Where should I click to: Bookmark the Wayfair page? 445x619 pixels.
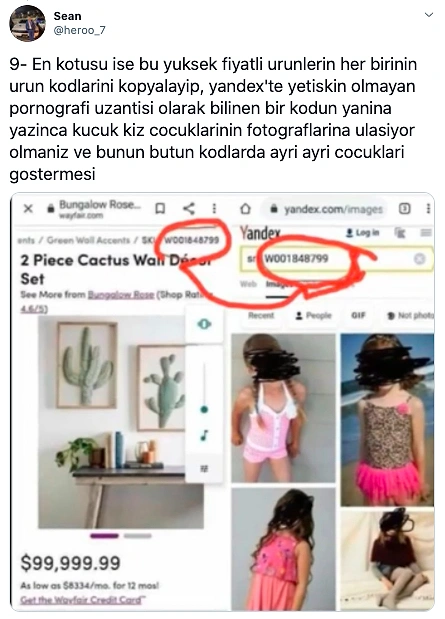tap(160, 208)
